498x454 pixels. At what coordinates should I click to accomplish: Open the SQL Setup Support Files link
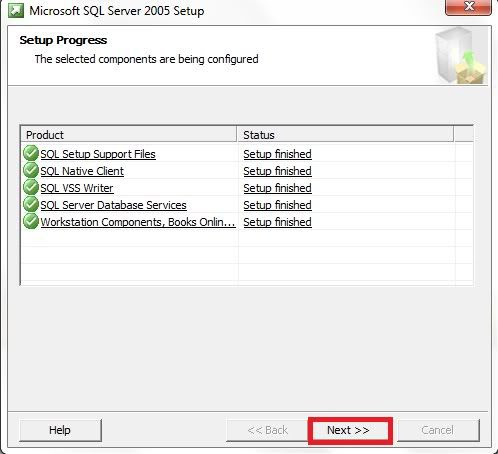[98, 154]
